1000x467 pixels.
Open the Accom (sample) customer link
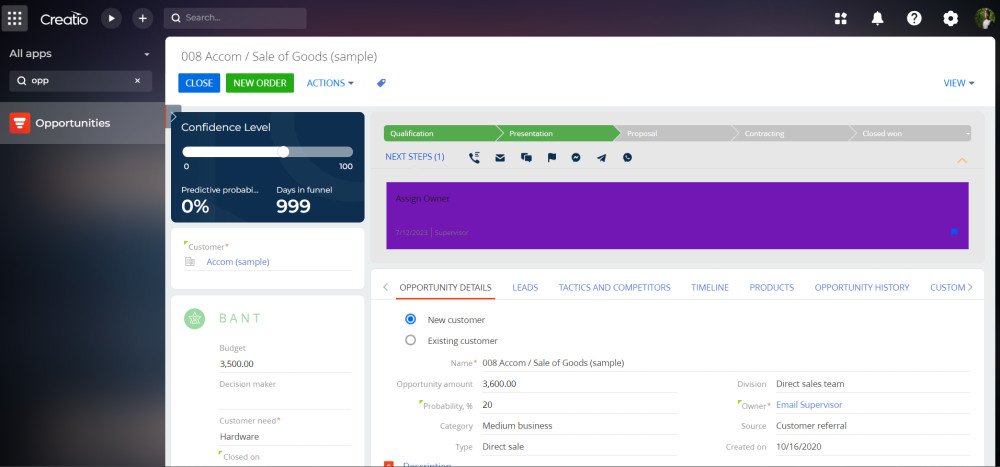coord(238,262)
